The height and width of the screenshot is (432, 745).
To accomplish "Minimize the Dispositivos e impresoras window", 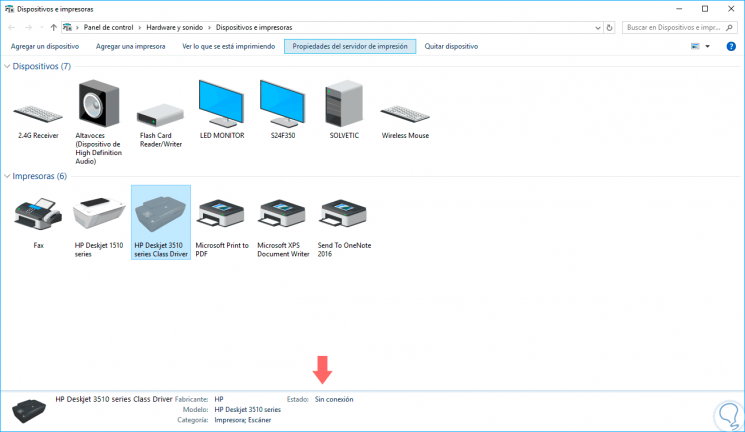I will [x=679, y=9].
